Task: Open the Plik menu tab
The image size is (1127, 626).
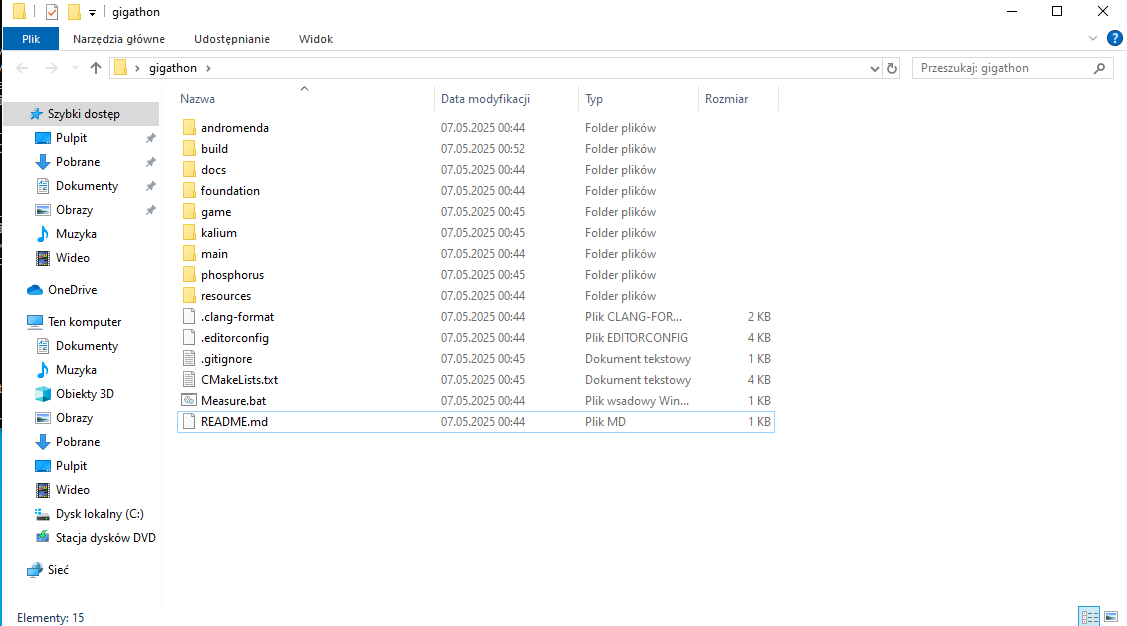Action: click(30, 39)
